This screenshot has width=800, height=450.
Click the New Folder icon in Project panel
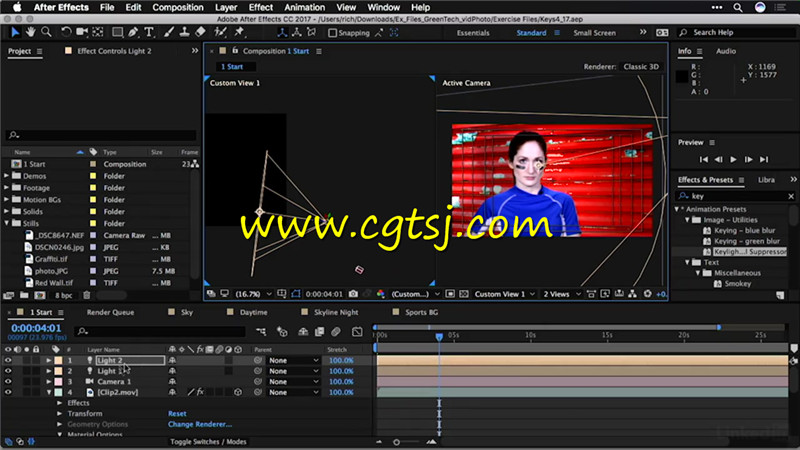coord(24,295)
